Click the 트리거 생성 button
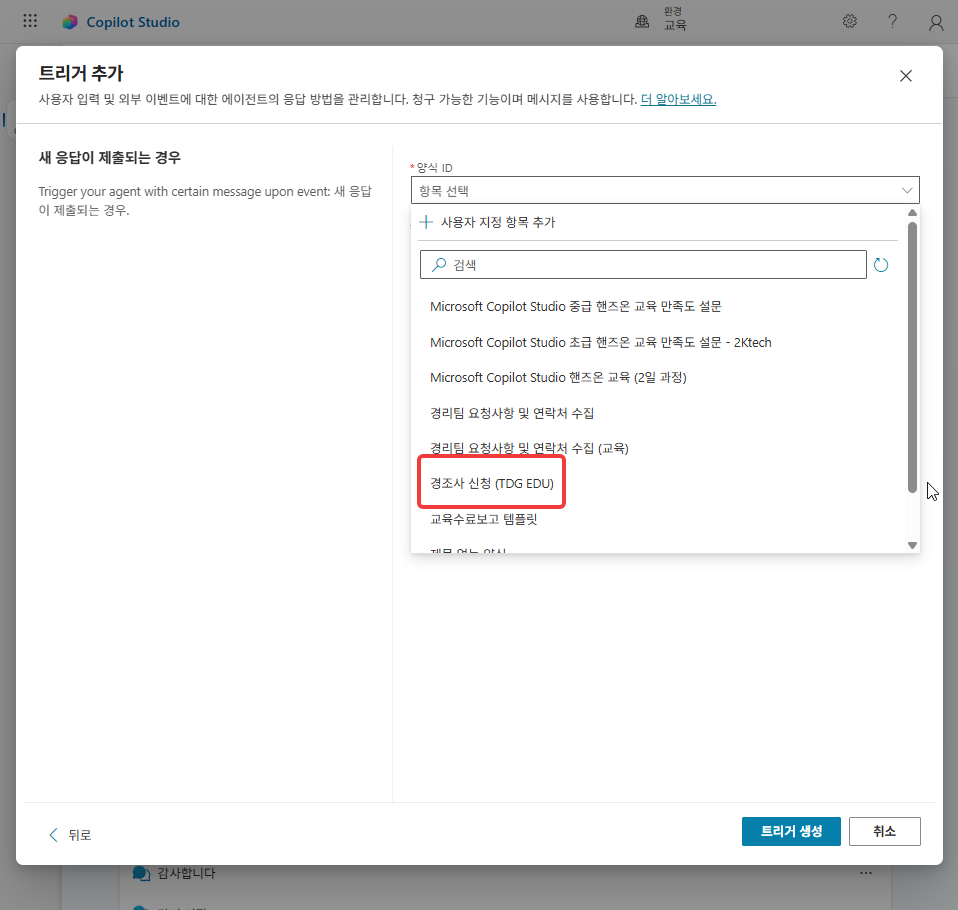The image size is (958, 910). [791, 831]
